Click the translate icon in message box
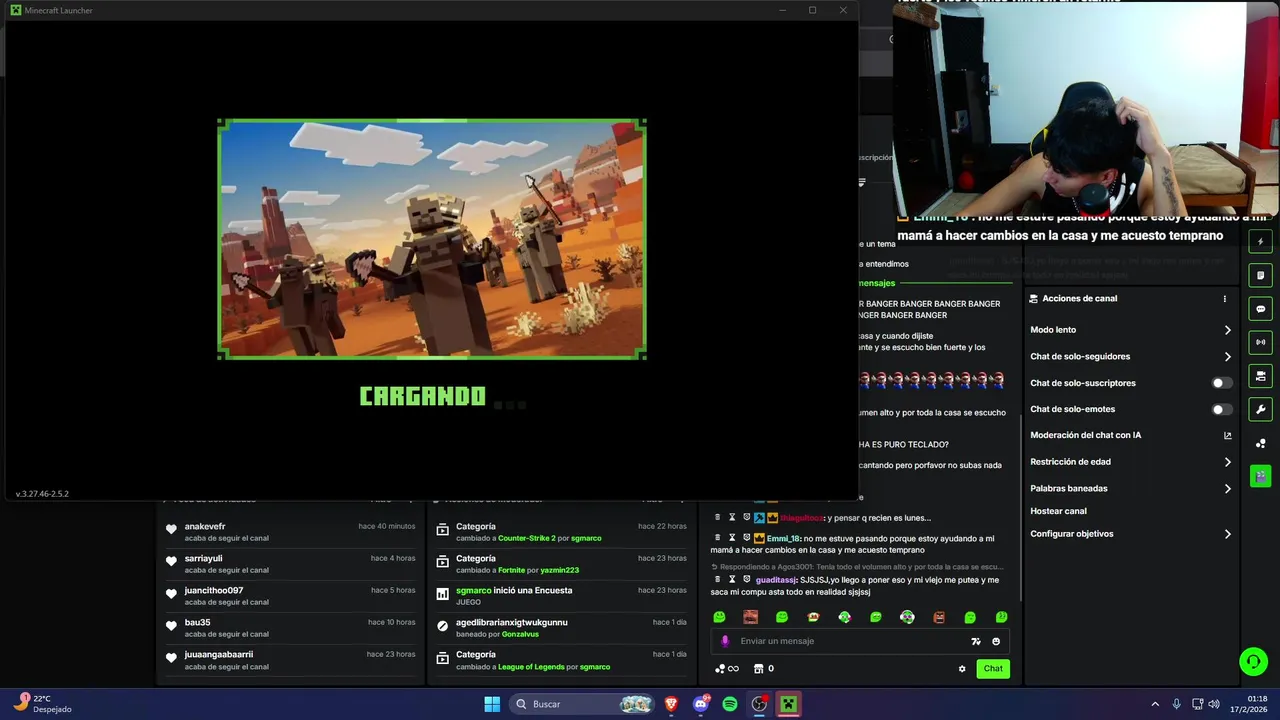Screen dimensions: 1280x720 (976, 641)
